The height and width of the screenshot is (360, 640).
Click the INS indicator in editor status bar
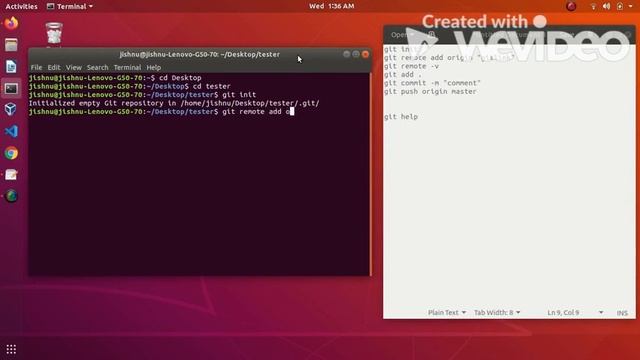[x=622, y=313]
